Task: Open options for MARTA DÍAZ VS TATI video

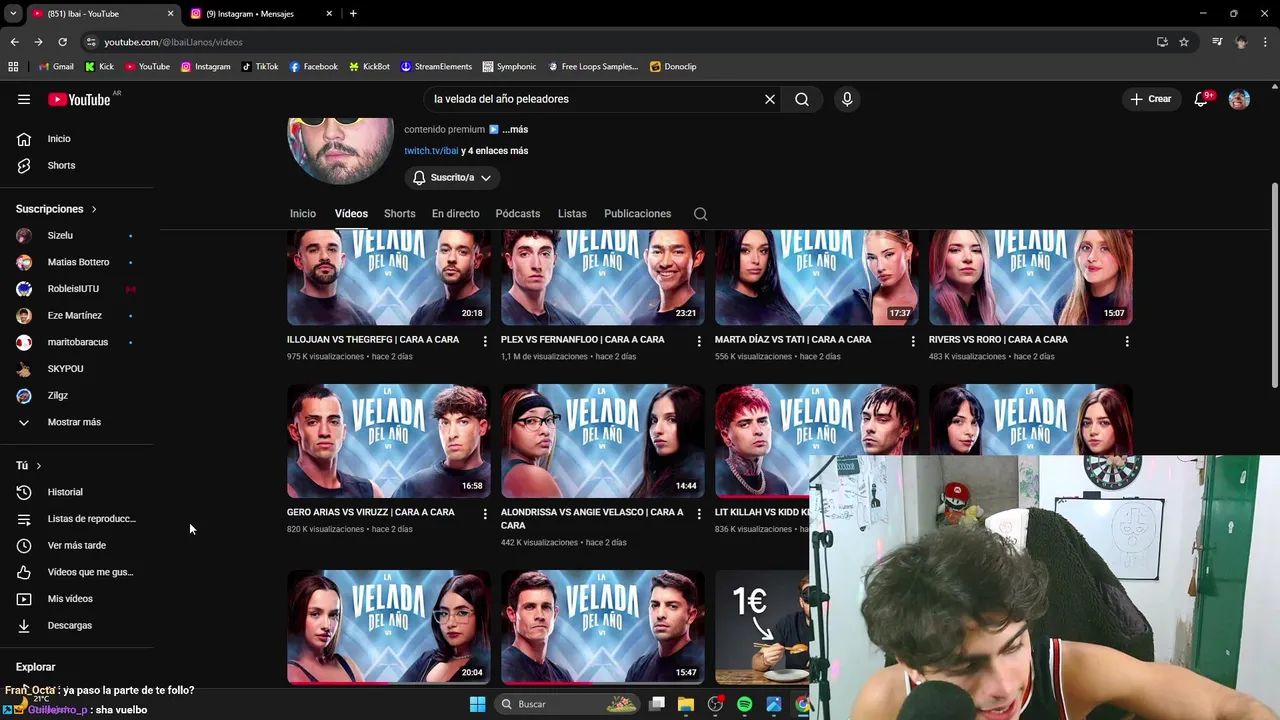Action: coord(913,341)
